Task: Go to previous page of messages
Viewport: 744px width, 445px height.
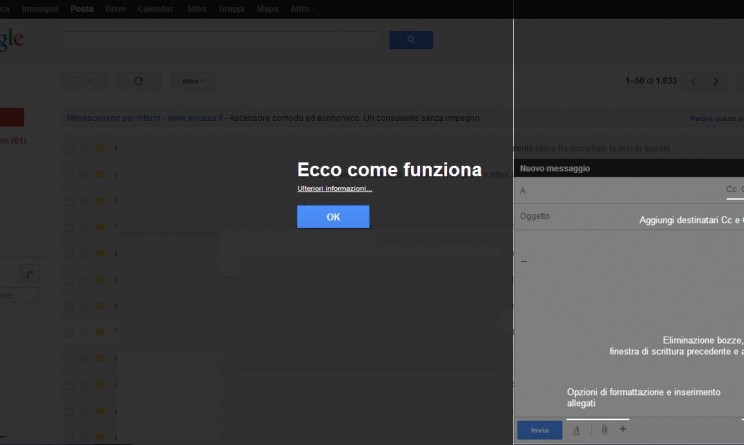Action: click(x=693, y=81)
